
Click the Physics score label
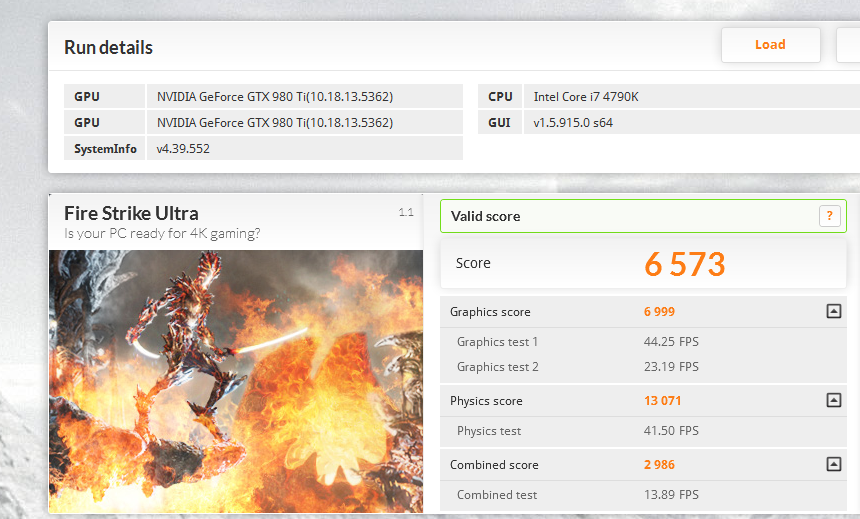pyautogui.click(x=486, y=401)
